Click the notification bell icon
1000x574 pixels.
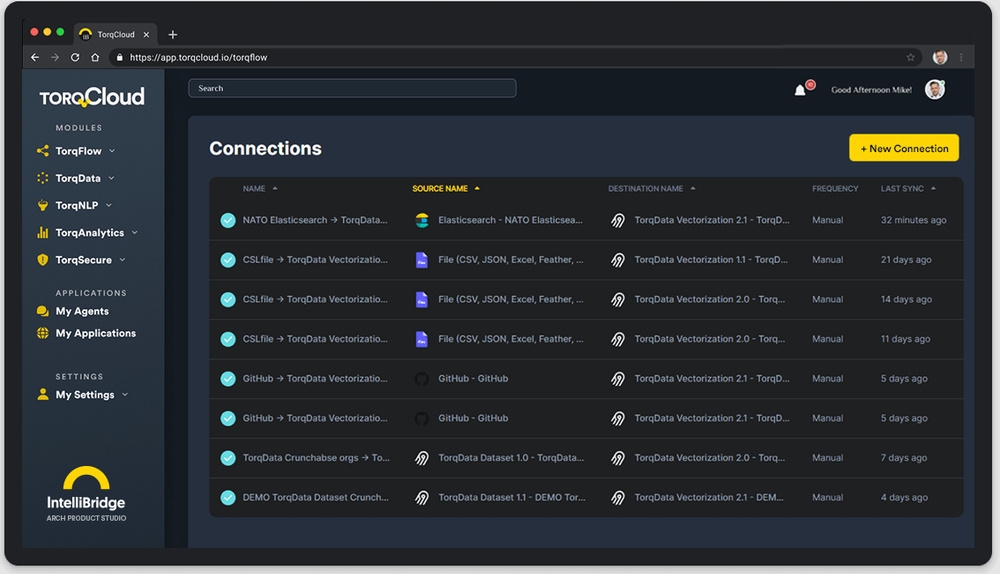click(x=800, y=91)
